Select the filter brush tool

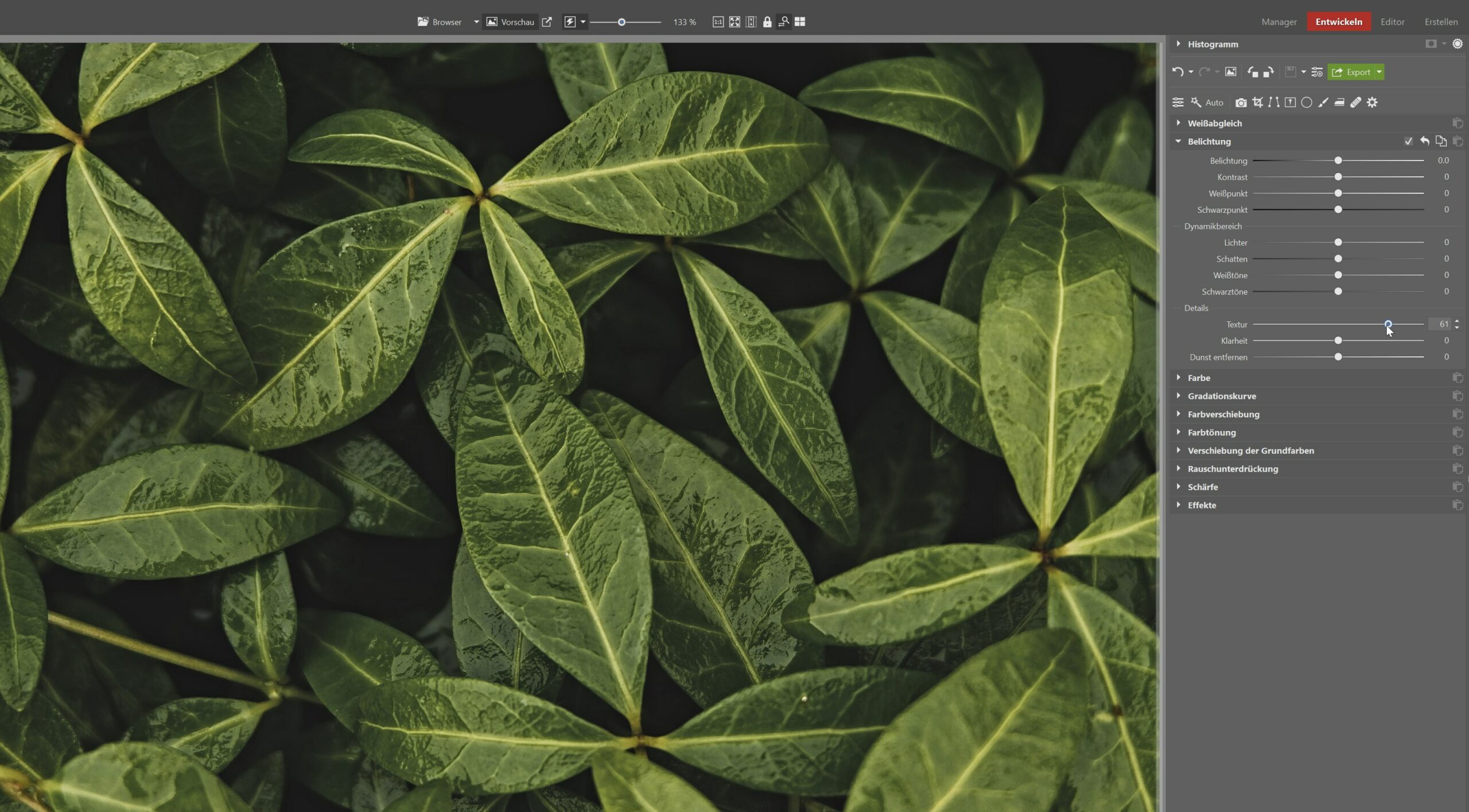pyautogui.click(x=1323, y=103)
